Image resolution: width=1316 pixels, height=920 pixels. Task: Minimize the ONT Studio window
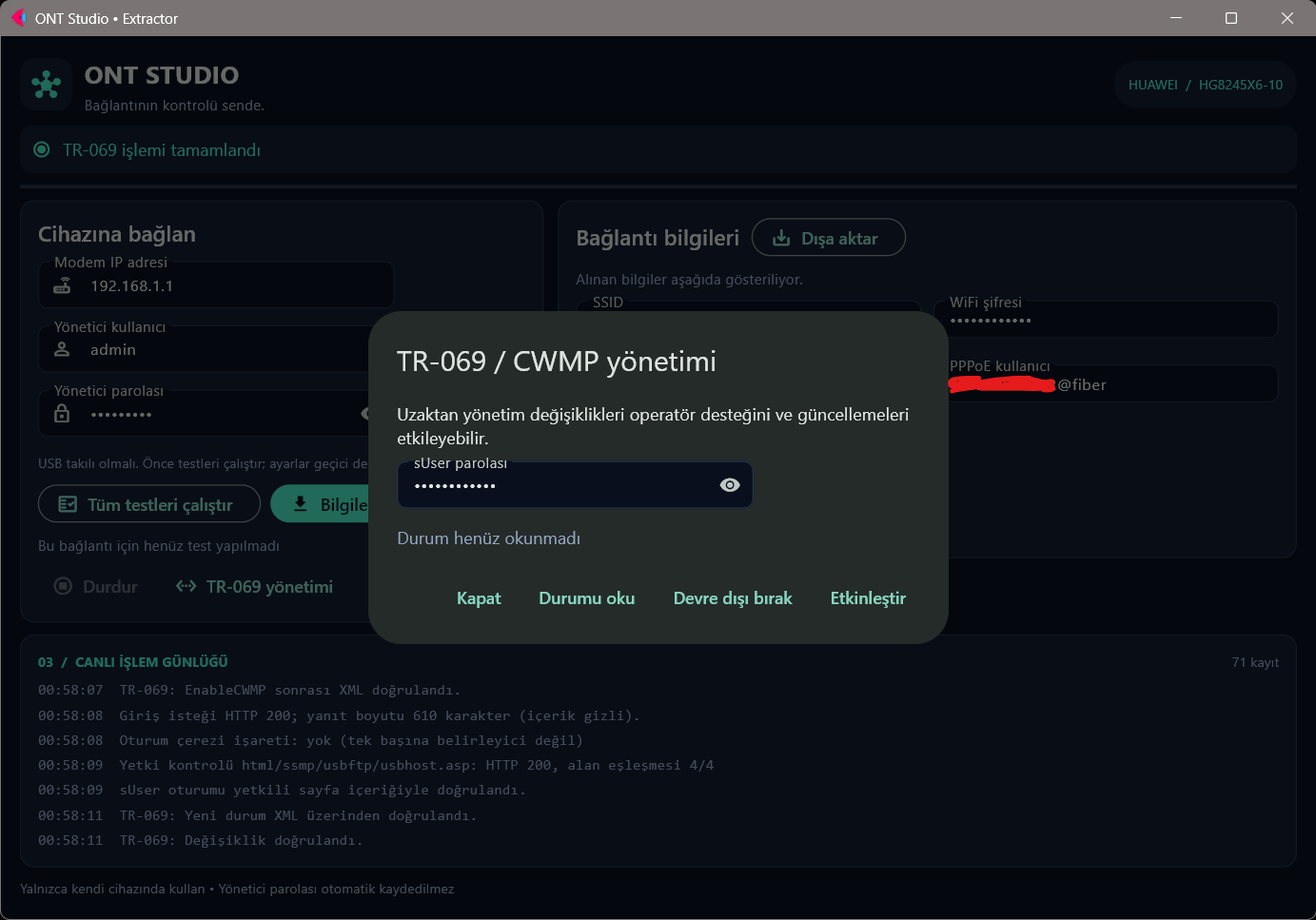[x=1176, y=18]
